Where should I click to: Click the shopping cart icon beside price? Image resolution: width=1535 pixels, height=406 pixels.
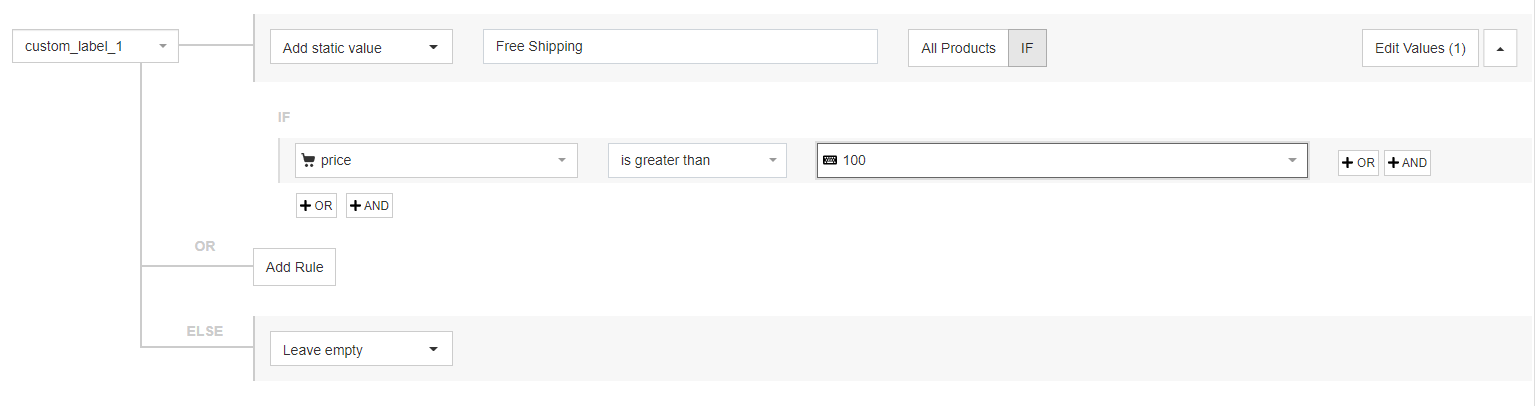pyautogui.click(x=308, y=160)
